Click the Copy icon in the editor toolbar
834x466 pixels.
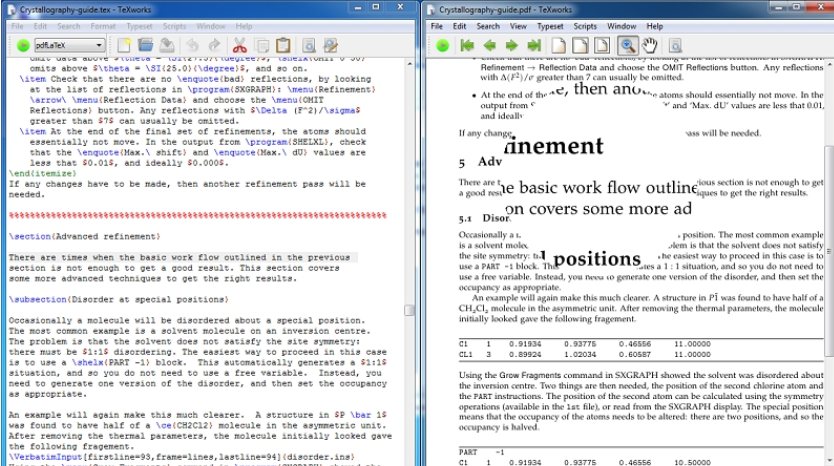(262, 46)
